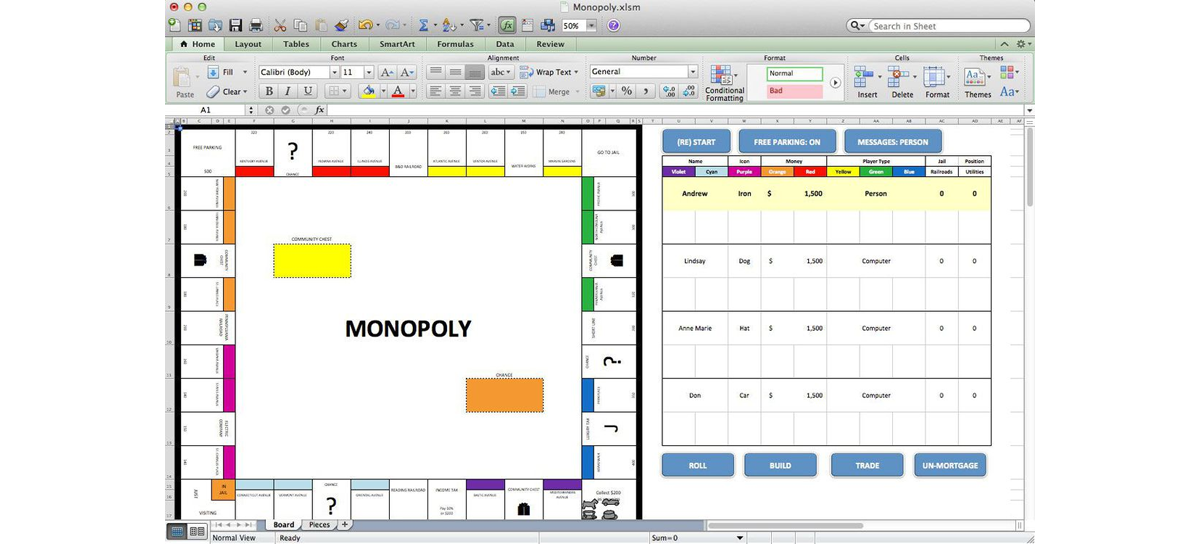Click the purple Help question mark icon

pyautogui.click(x=613, y=26)
